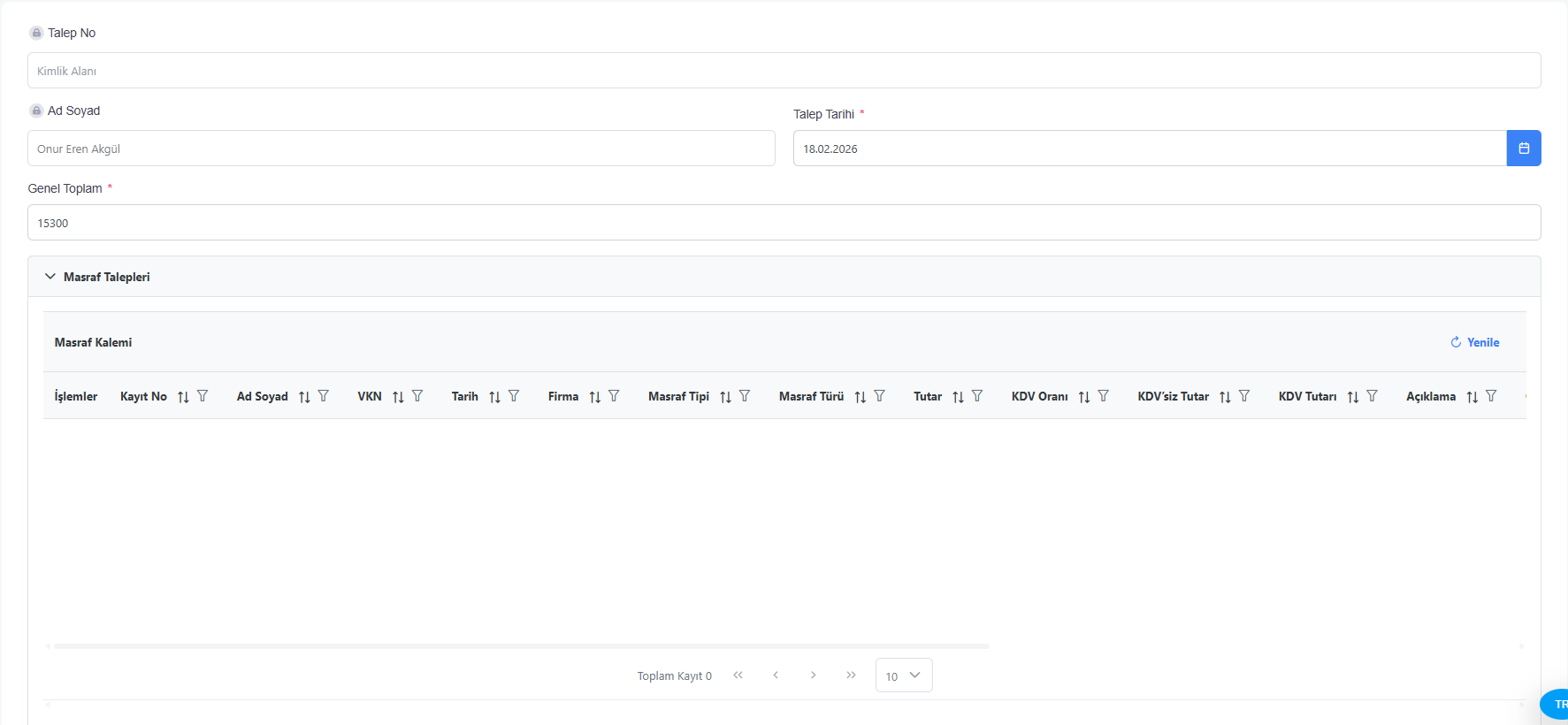This screenshot has width=1568, height=725.
Task: Sort the table by Kayıt No
Action: click(x=183, y=397)
